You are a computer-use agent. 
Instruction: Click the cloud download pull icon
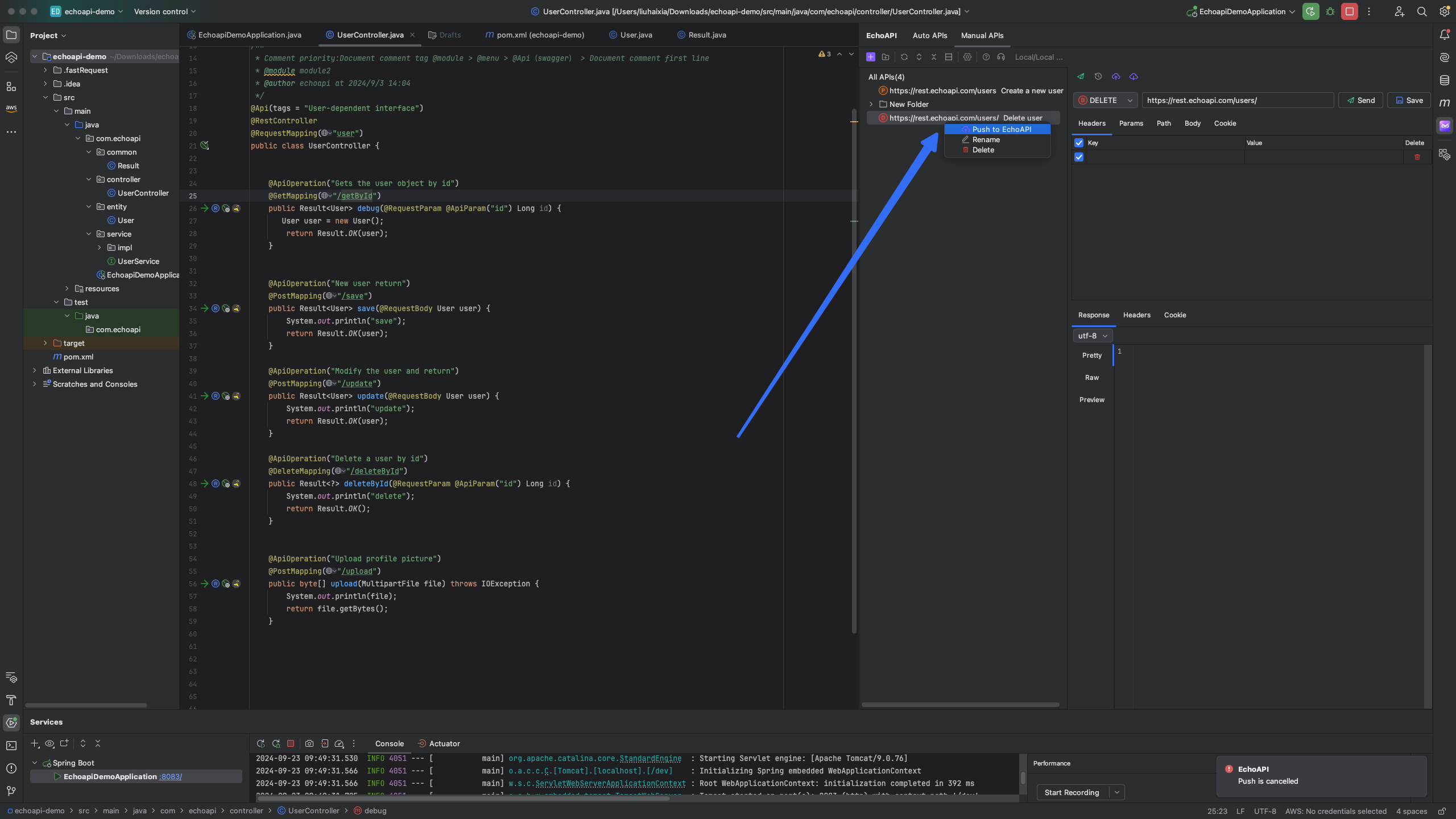(1134, 76)
